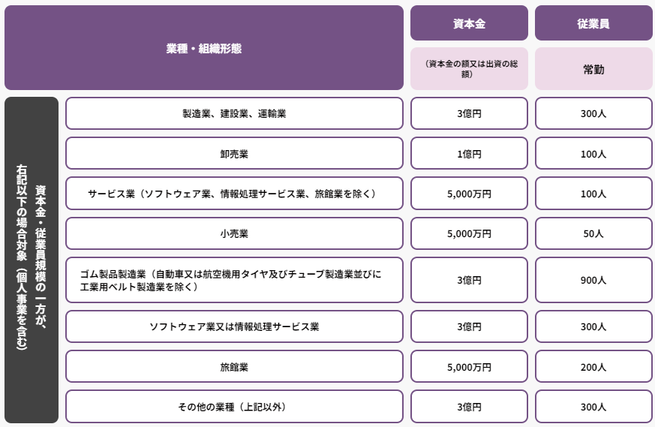Click the ソフトウェア業又は情報処理サービス業 cell
Image resolution: width=655 pixels, height=427 pixels.
234,327
